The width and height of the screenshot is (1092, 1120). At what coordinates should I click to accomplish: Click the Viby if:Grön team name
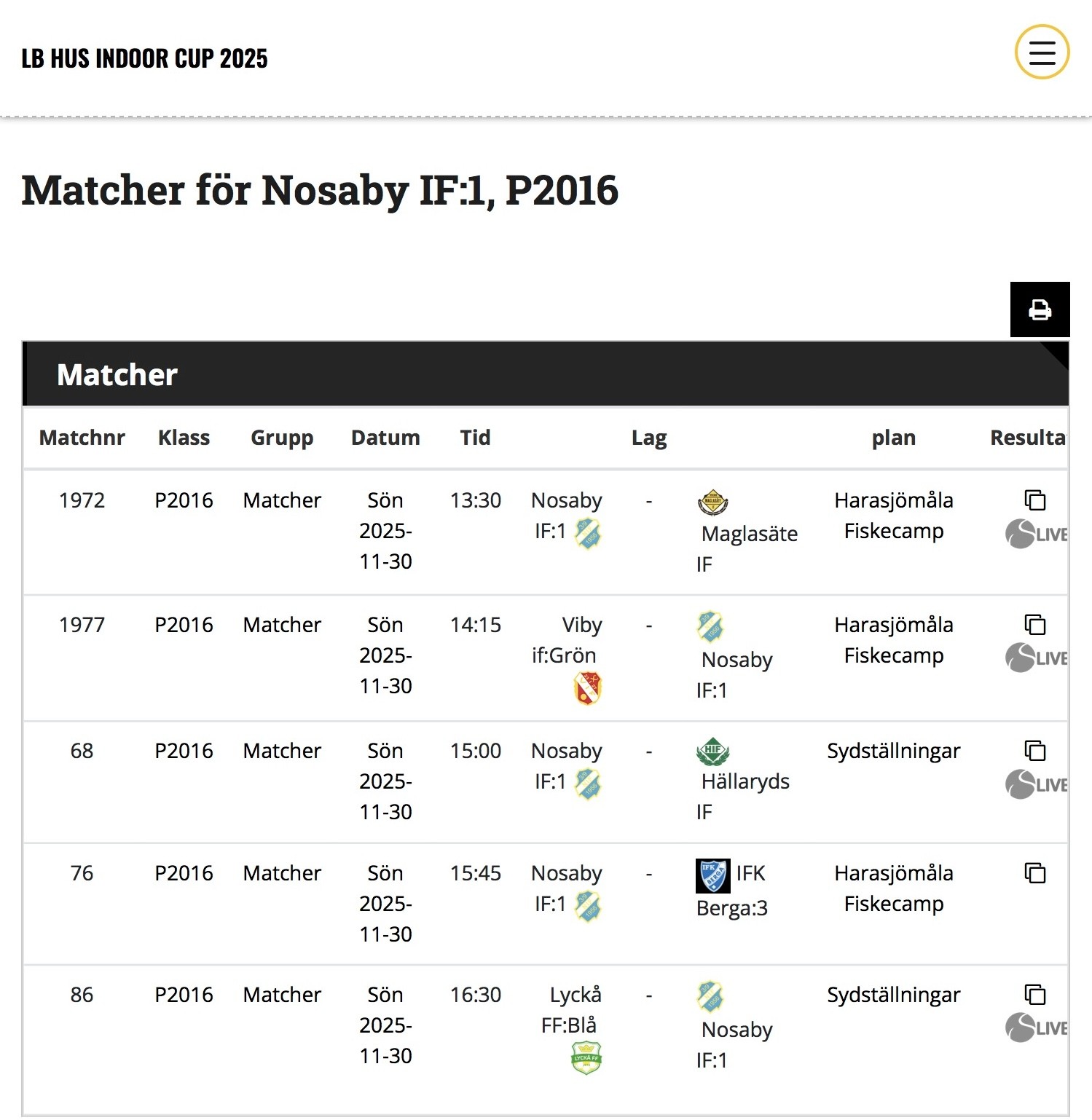565,641
